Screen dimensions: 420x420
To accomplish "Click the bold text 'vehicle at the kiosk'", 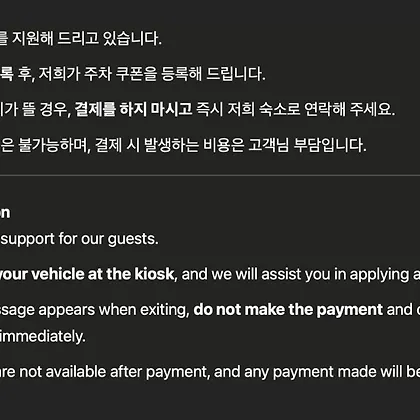I will point(103,274).
